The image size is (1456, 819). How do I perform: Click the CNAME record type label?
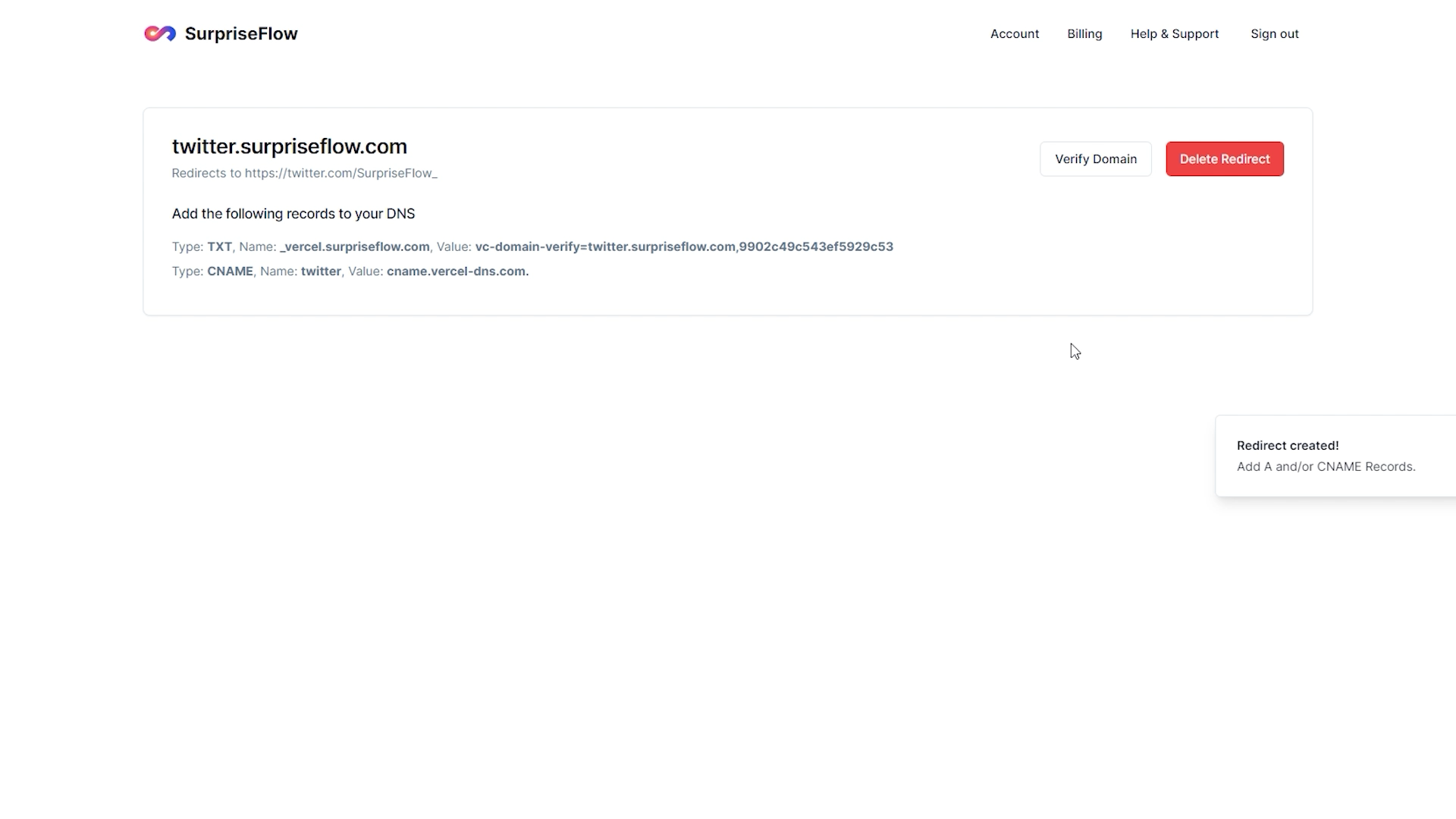[230, 271]
